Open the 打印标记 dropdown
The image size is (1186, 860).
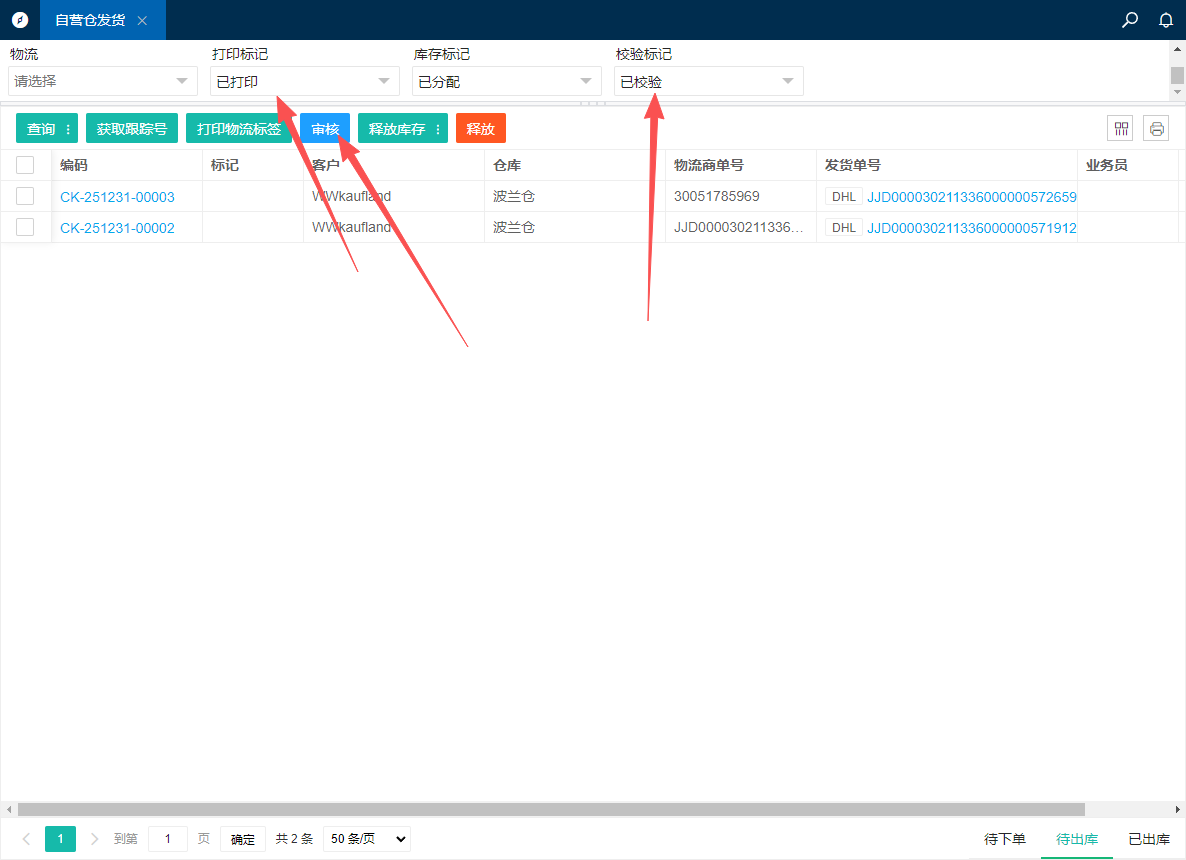click(304, 81)
